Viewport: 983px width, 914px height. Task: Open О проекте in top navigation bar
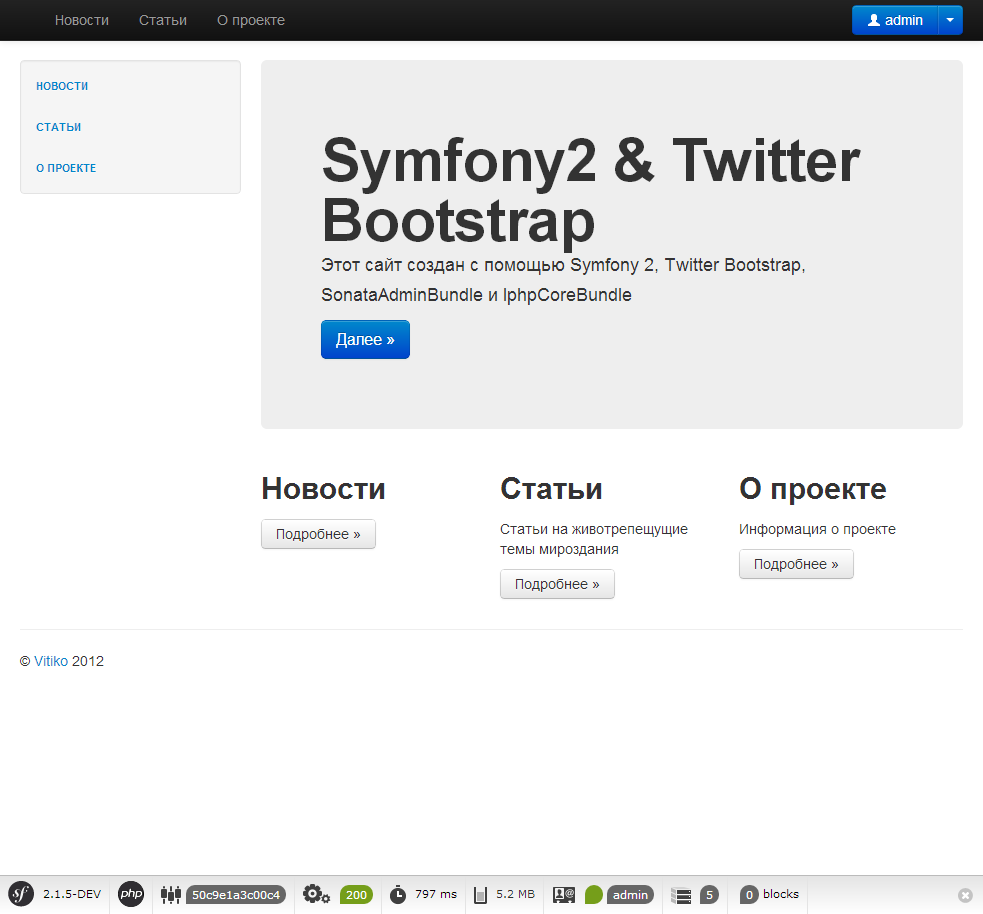click(x=251, y=20)
